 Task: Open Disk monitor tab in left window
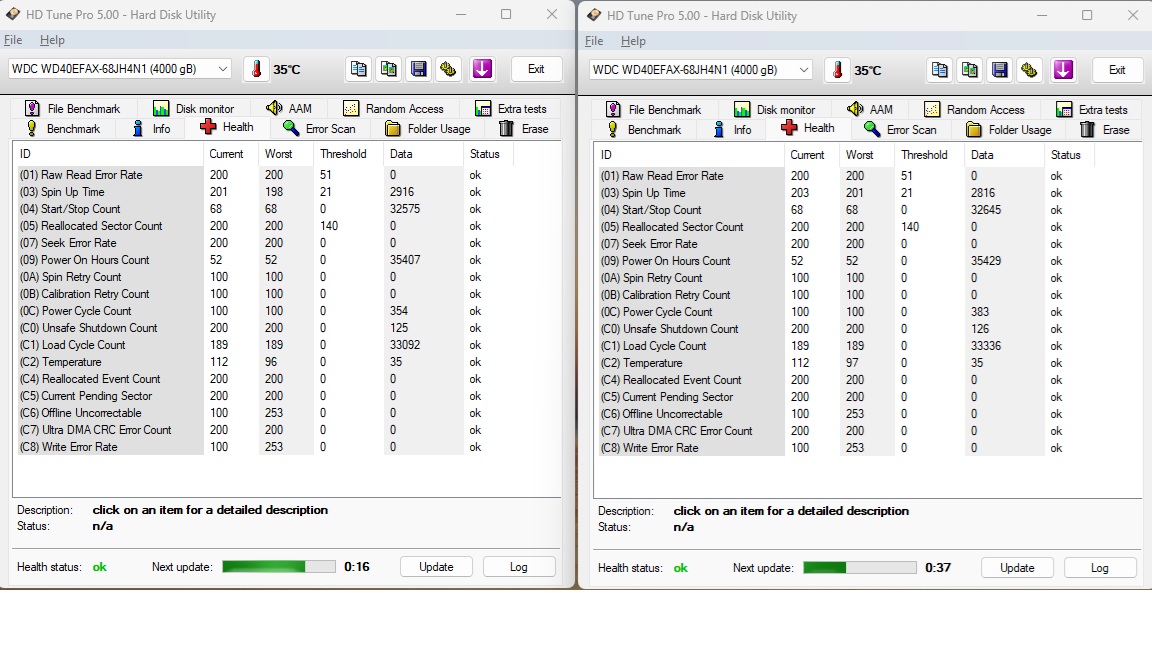pyautogui.click(x=193, y=109)
